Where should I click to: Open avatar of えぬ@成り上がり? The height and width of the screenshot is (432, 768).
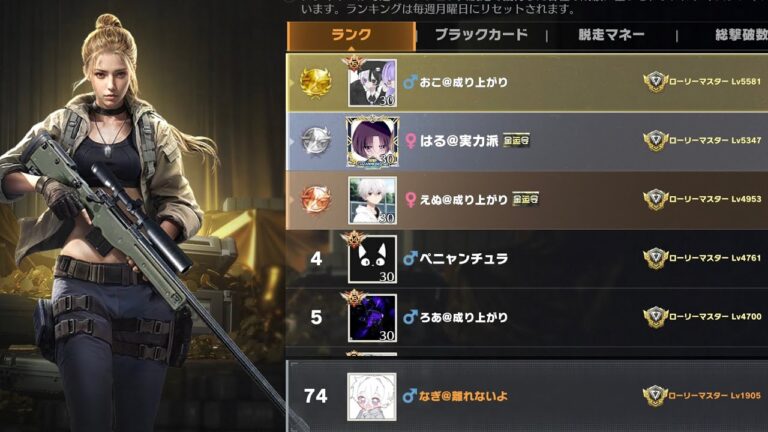pyautogui.click(x=372, y=200)
